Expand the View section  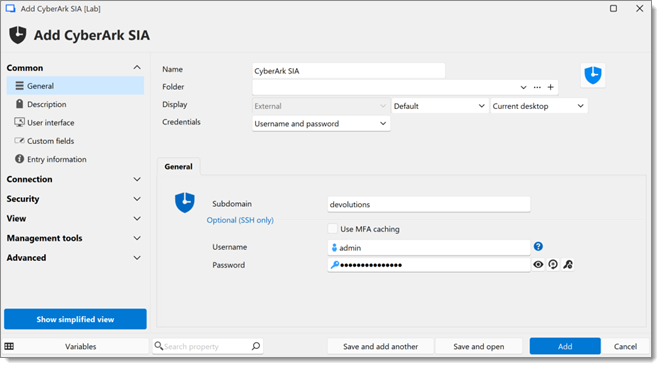pyautogui.click(x=137, y=219)
